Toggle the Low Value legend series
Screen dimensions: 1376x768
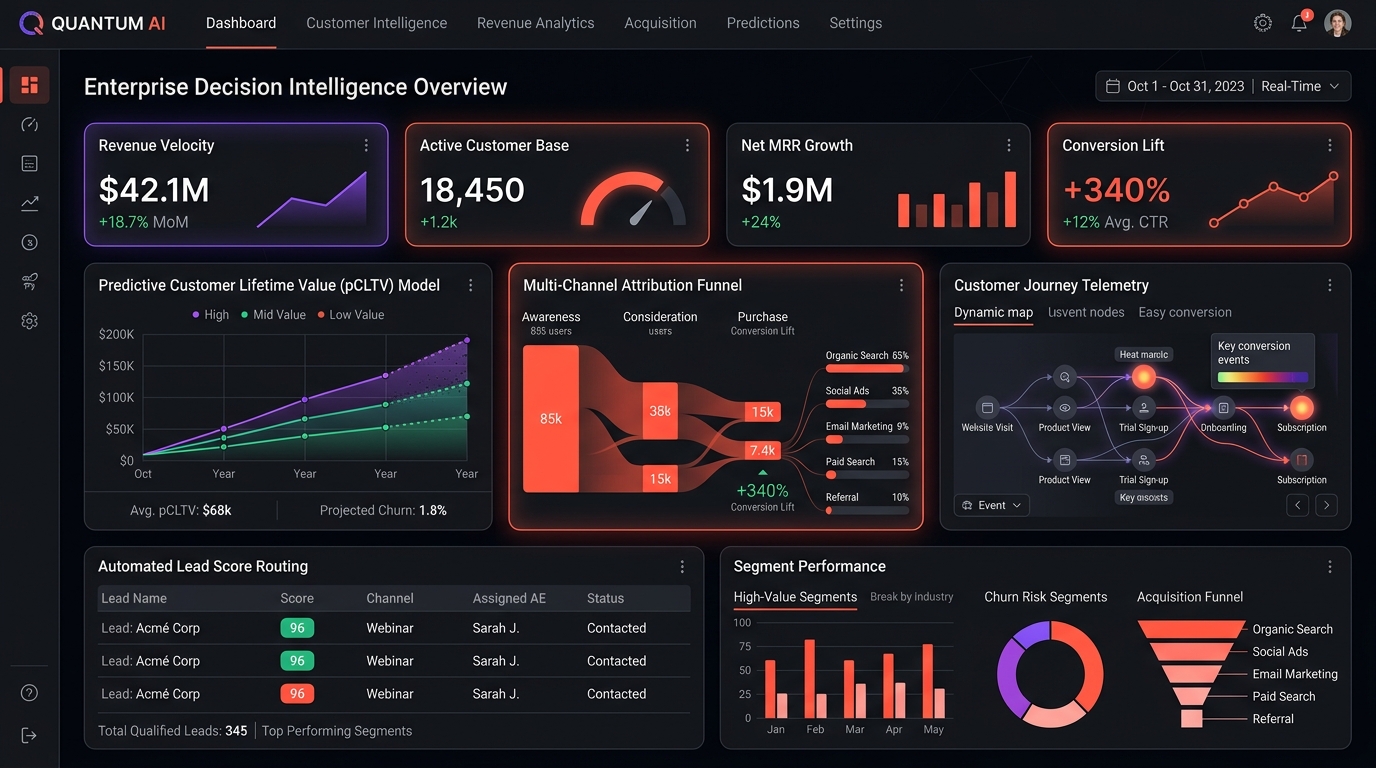(350, 314)
